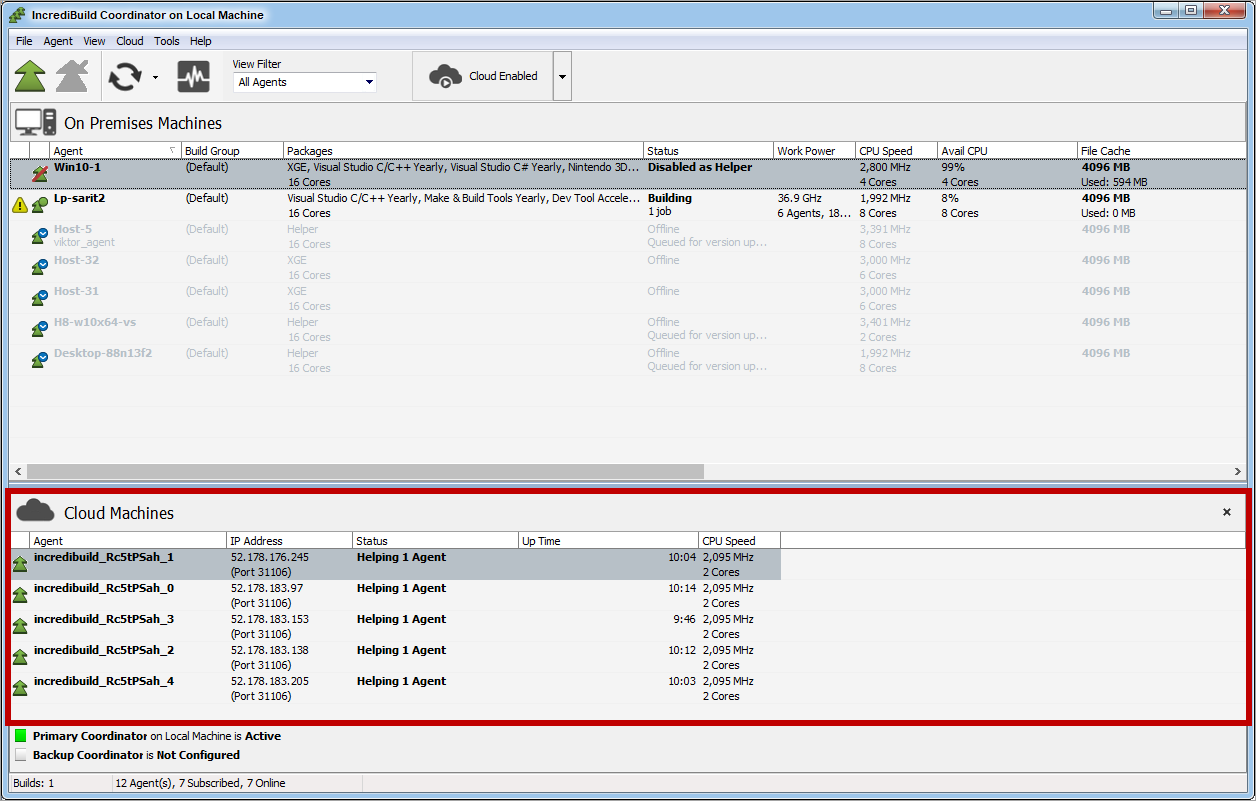Image resolution: width=1256 pixels, height=801 pixels.
Task: Sort cloud machines by CPU Speed header
Action: tap(739, 540)
